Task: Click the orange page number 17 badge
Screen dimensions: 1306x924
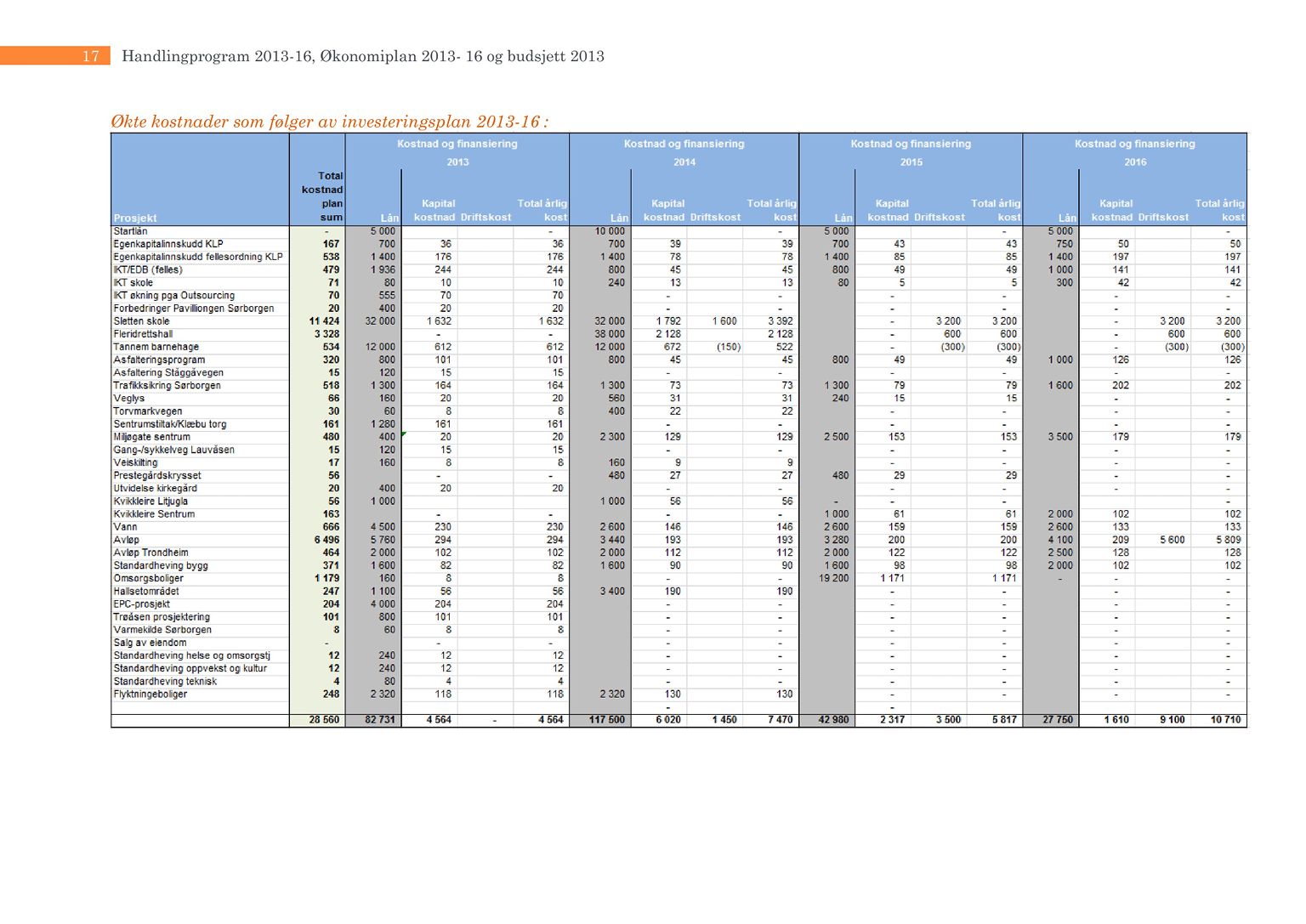Action: tap(90, 56)
